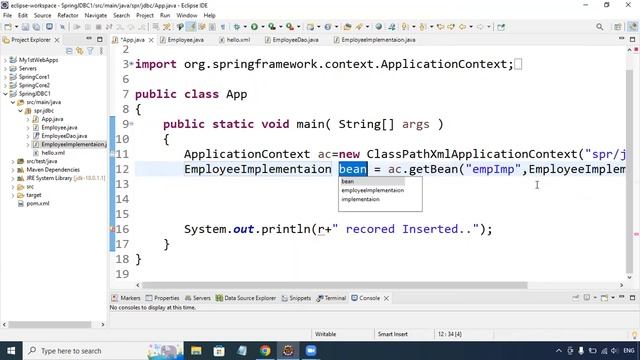Viewport: 640px width, 360px height.
Task: Open the Navigate menu
Action: pos(96,16)
